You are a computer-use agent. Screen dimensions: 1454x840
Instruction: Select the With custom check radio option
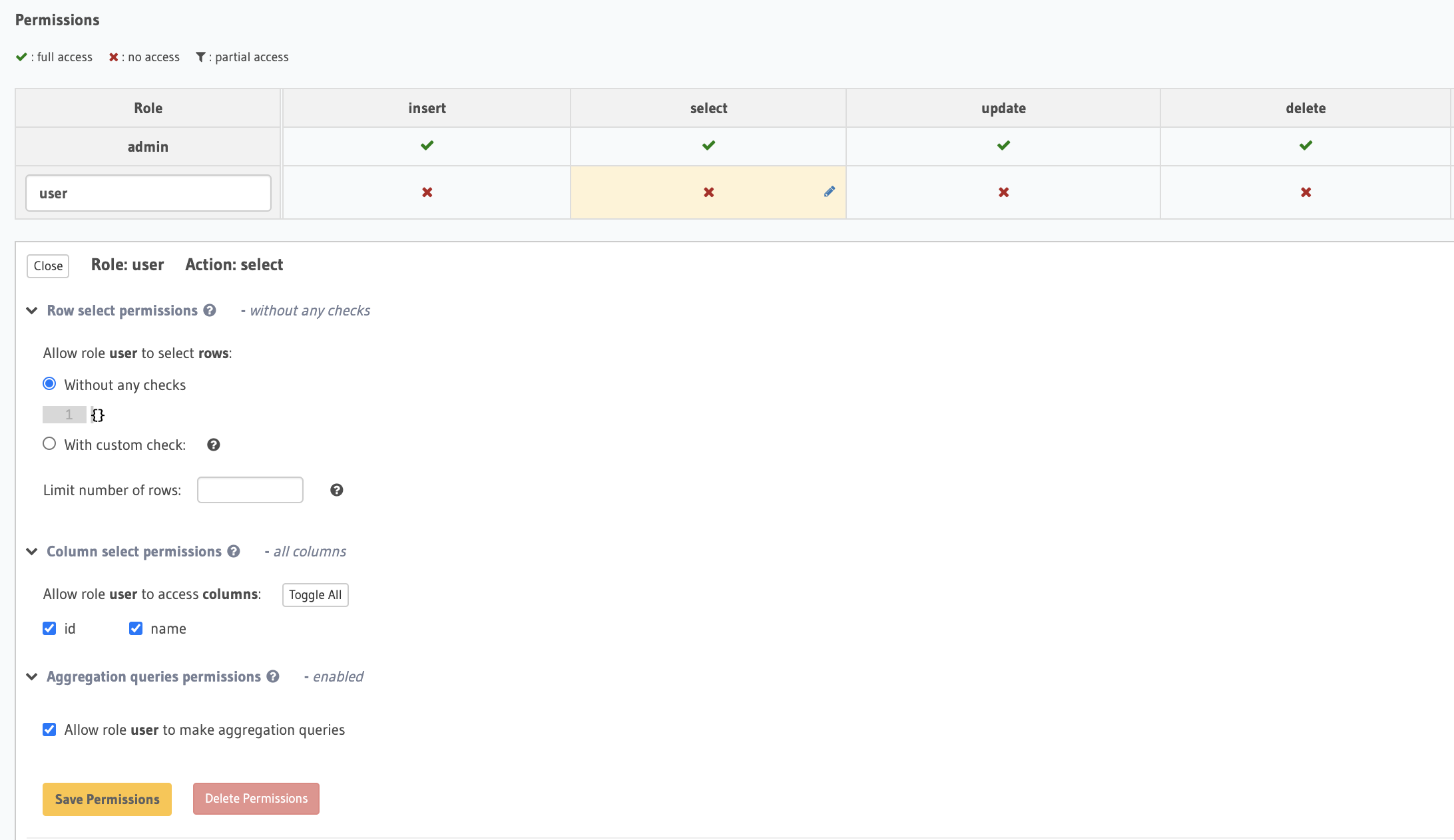point(49,444)
